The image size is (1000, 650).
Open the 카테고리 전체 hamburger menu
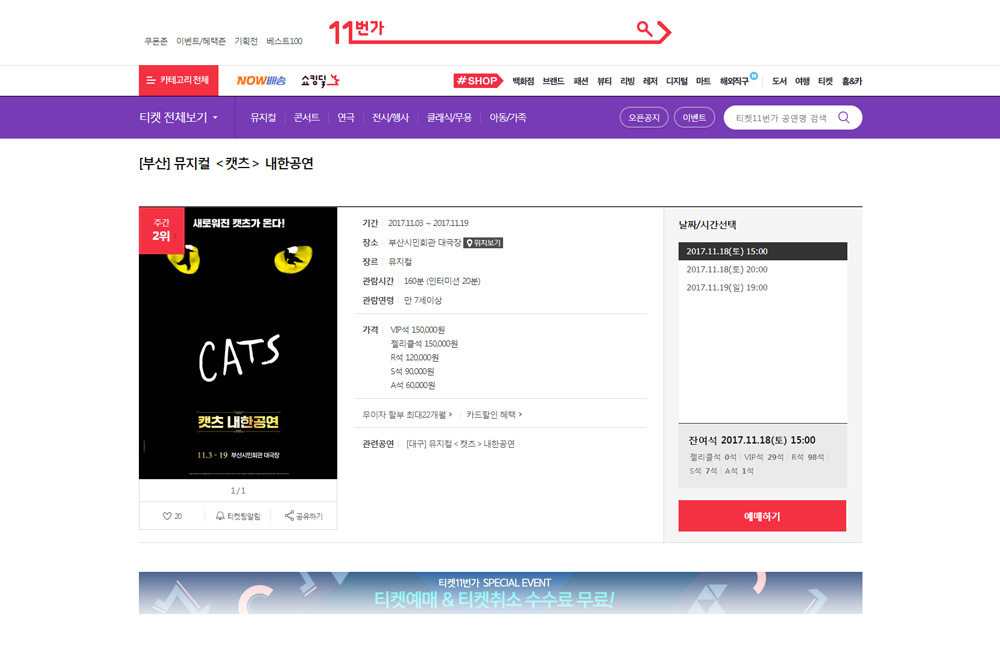pyautogui.click(x=179, y=80)
